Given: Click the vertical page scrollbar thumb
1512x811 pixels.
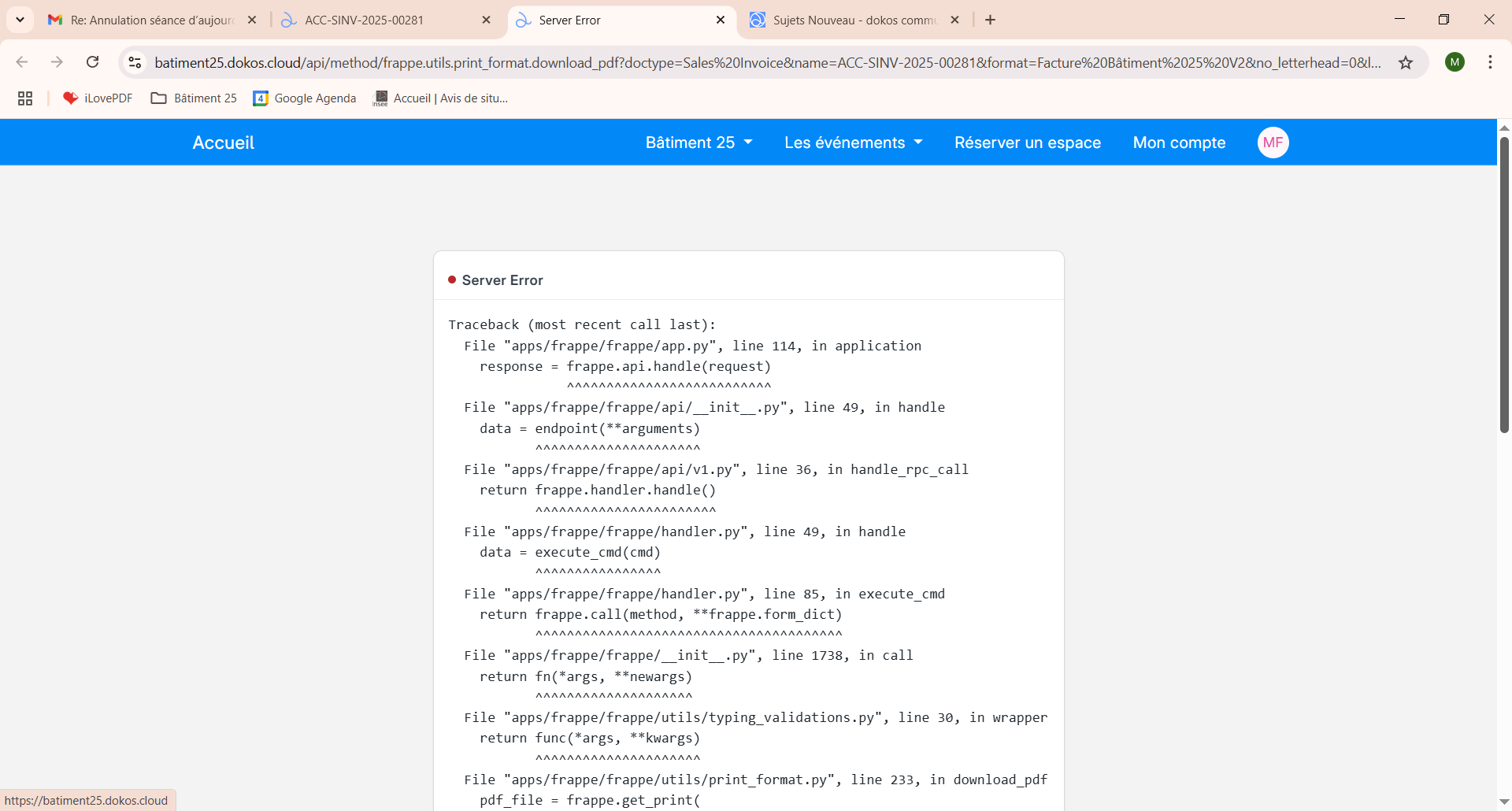Looking at the screenshot, I should [x=1504, y=283].
